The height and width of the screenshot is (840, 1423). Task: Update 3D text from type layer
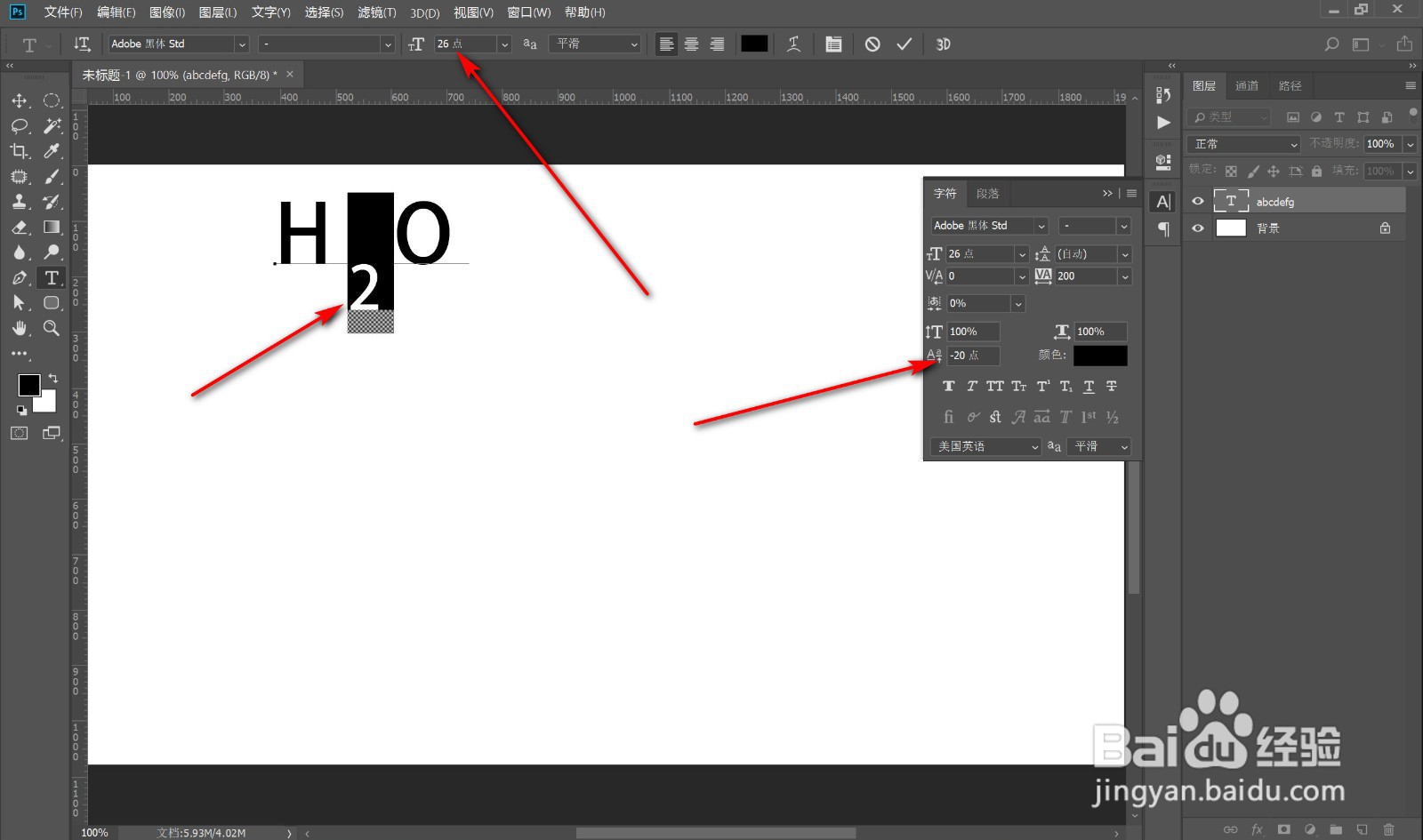click(x=944, y=44)
